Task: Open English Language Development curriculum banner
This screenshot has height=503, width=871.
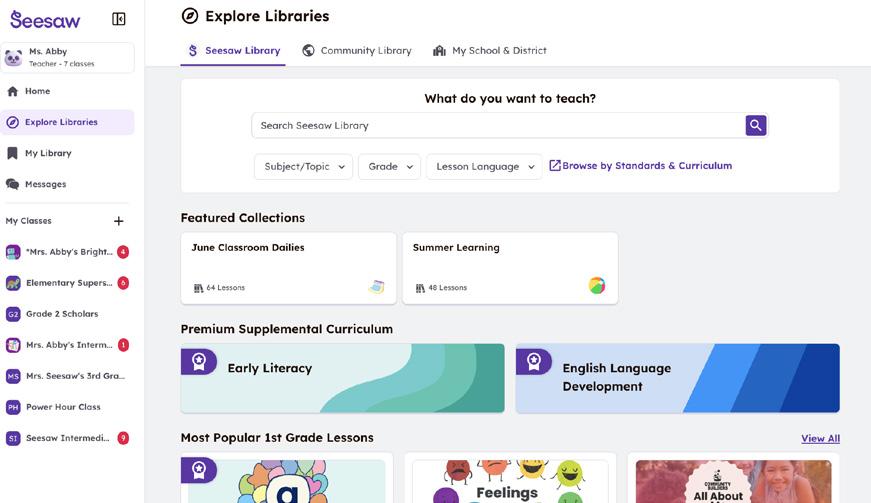Action: point(678,378)
